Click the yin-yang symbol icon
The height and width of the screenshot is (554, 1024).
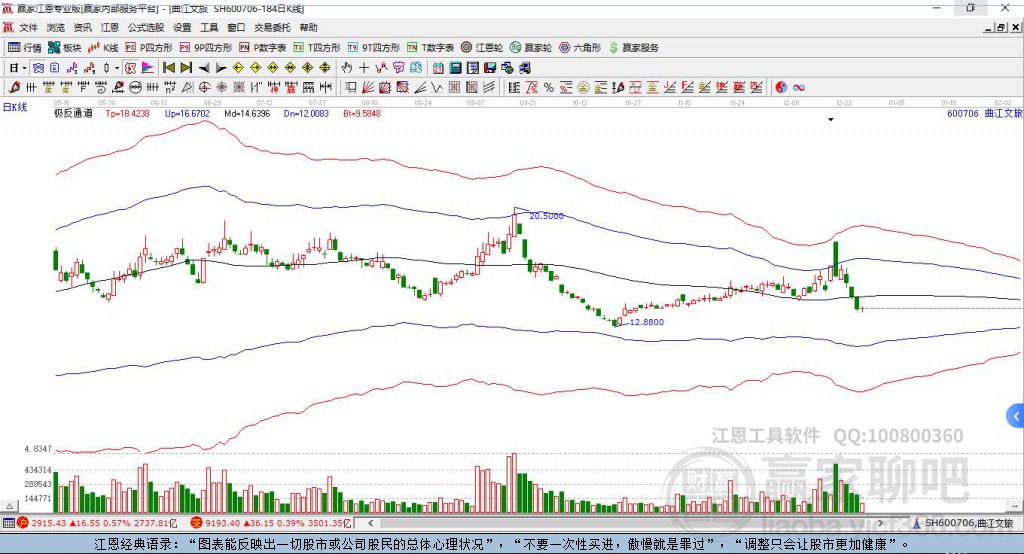[x=781, y=87]
